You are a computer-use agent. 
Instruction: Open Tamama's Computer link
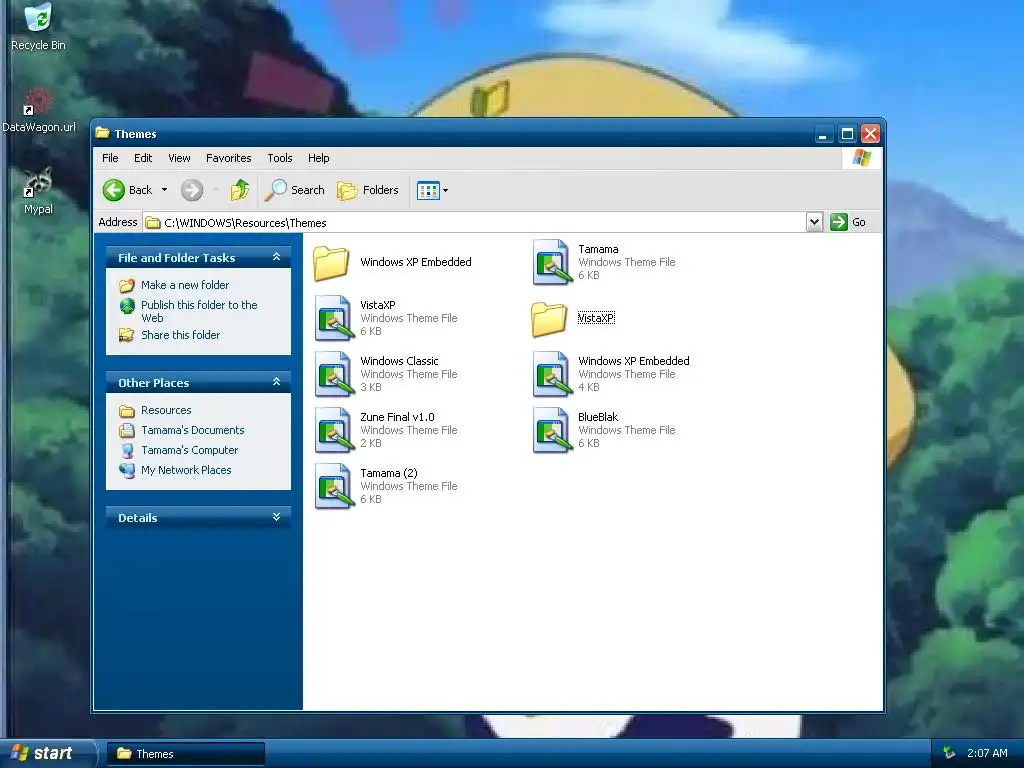click(x=189, y=450)
